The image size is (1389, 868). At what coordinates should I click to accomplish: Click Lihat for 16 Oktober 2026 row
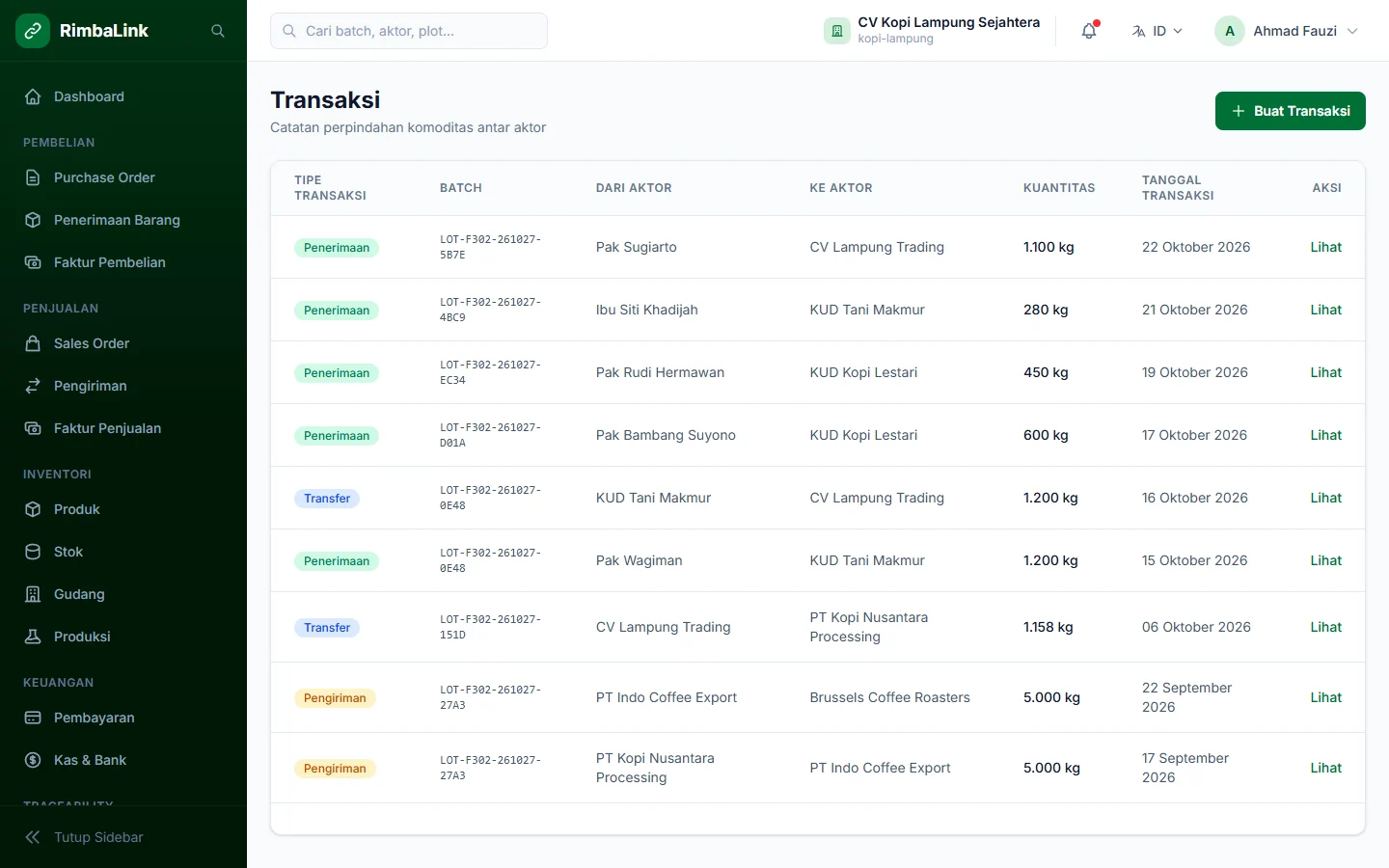pos(1325,498)
